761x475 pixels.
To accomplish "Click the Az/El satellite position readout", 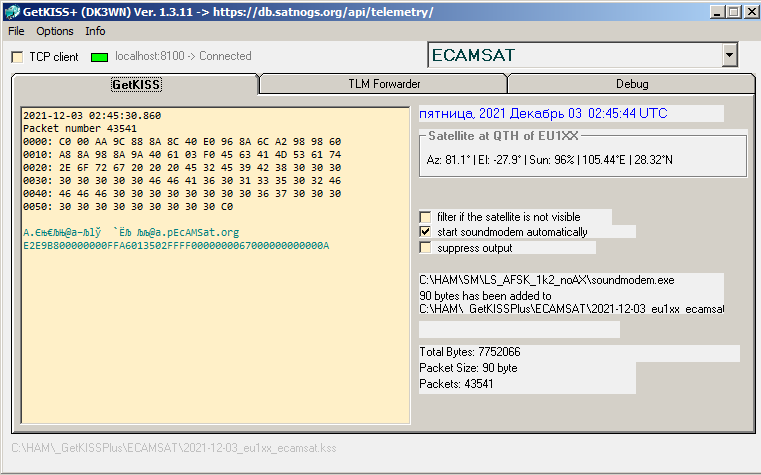I will 549,160.
